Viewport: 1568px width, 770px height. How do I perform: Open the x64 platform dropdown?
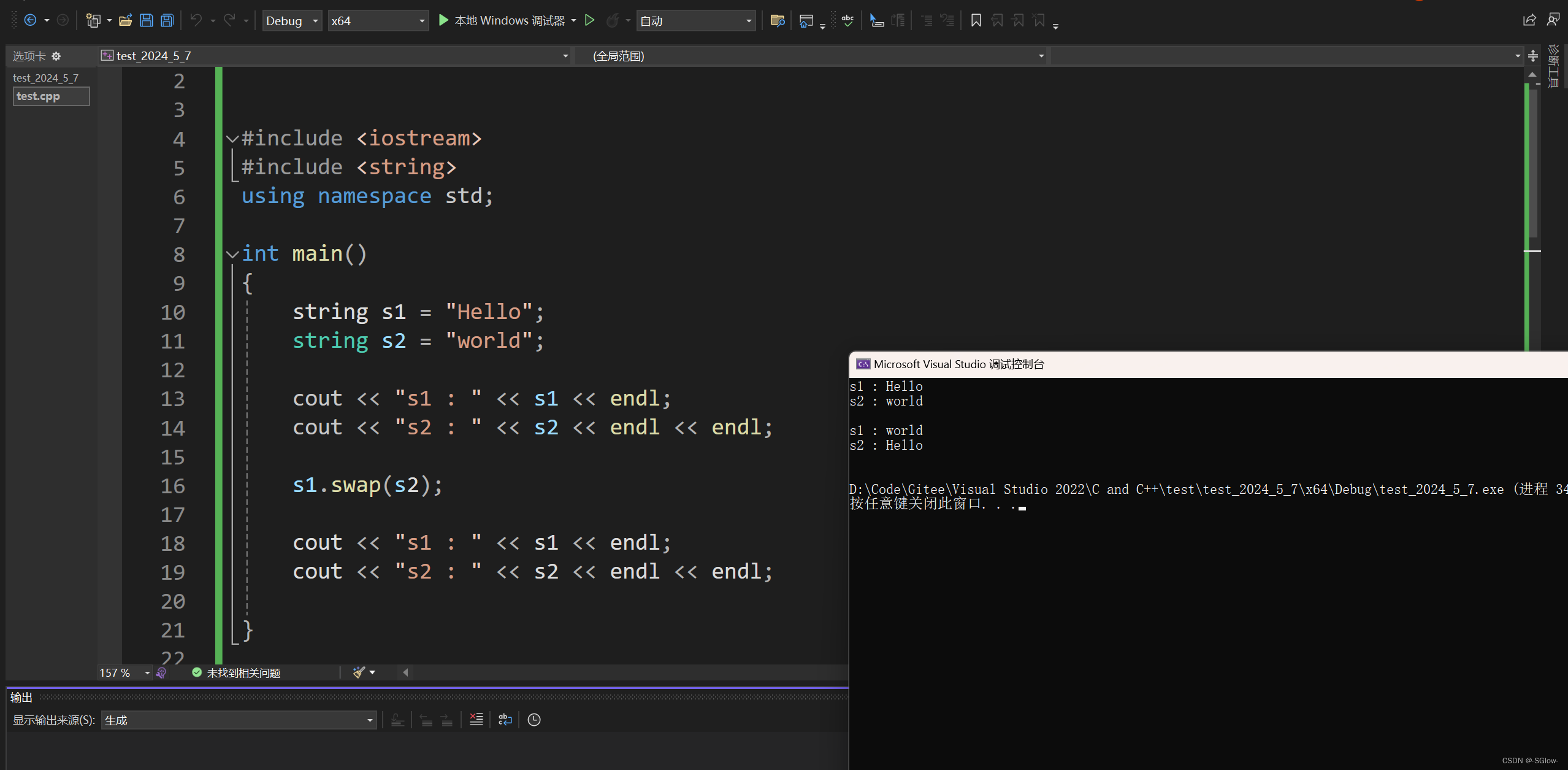(378, 21)
